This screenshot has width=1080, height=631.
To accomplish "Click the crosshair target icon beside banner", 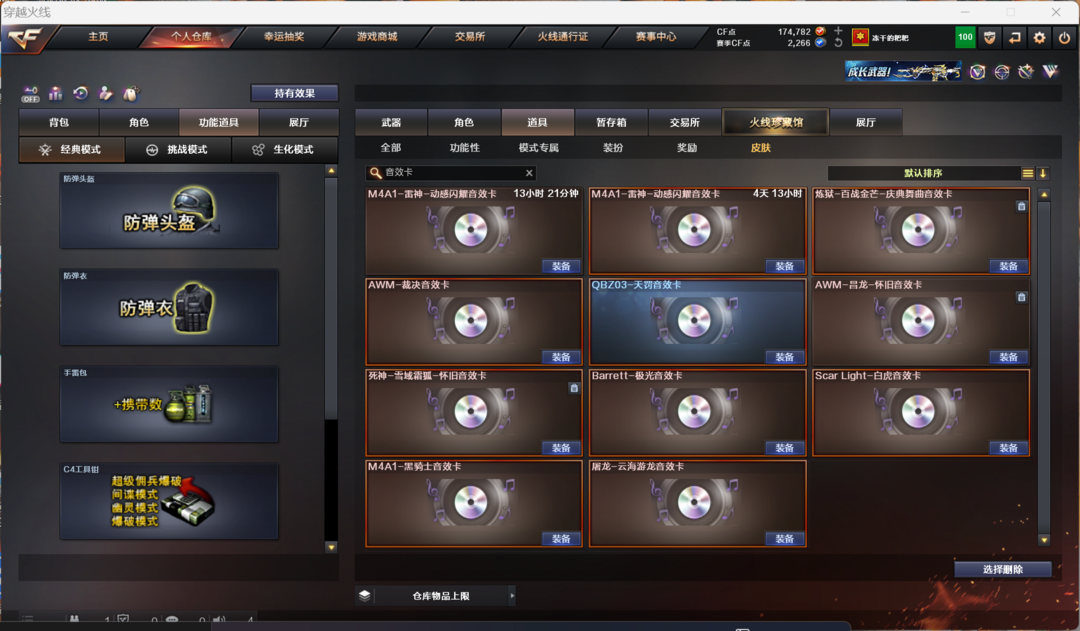I will (x=1001, y=72).
